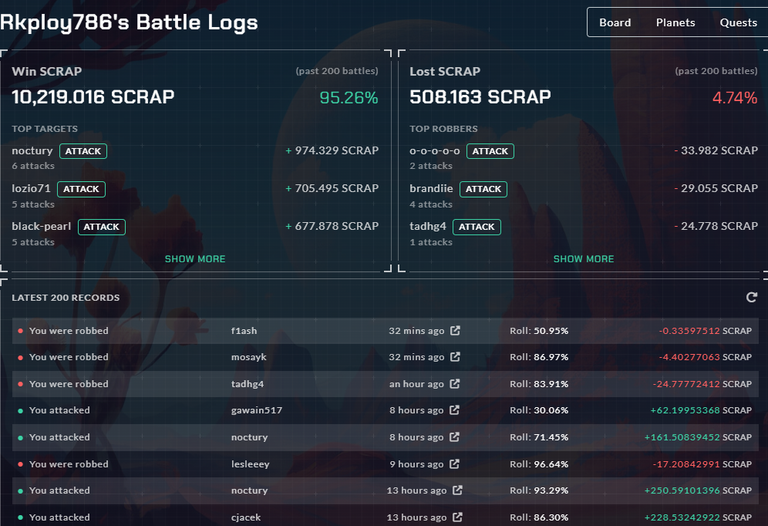The height and width of the screenshot is (526, 768).
Task: Attack lozio71 from top targets
Action: [81, 189]
